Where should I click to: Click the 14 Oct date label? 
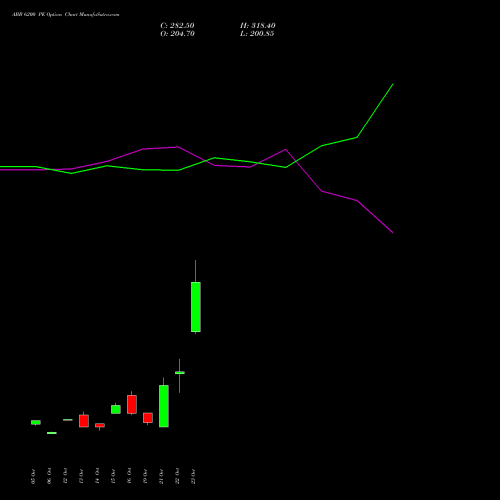[x=97, y=476]
